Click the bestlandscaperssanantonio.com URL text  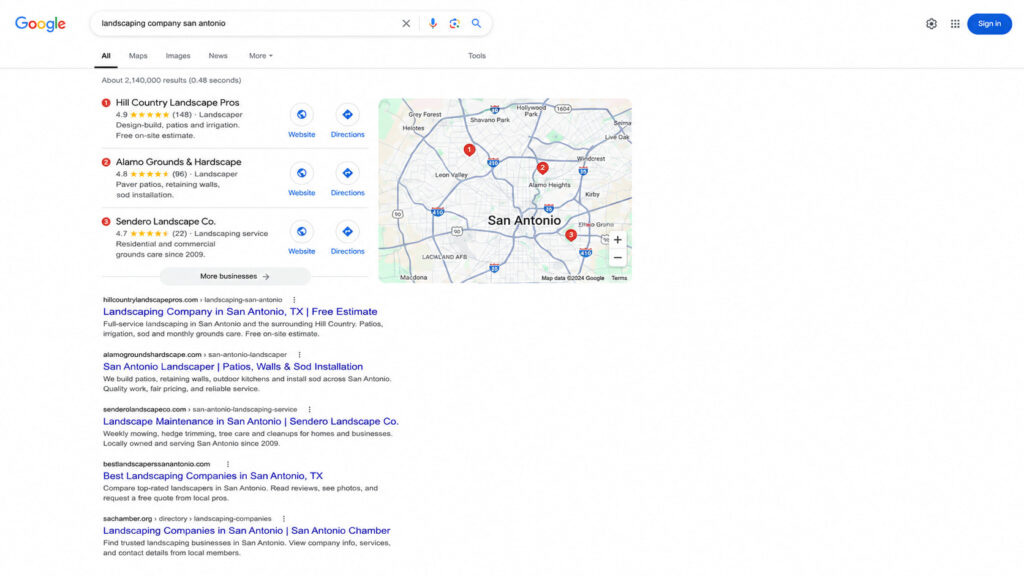[156, 464]
